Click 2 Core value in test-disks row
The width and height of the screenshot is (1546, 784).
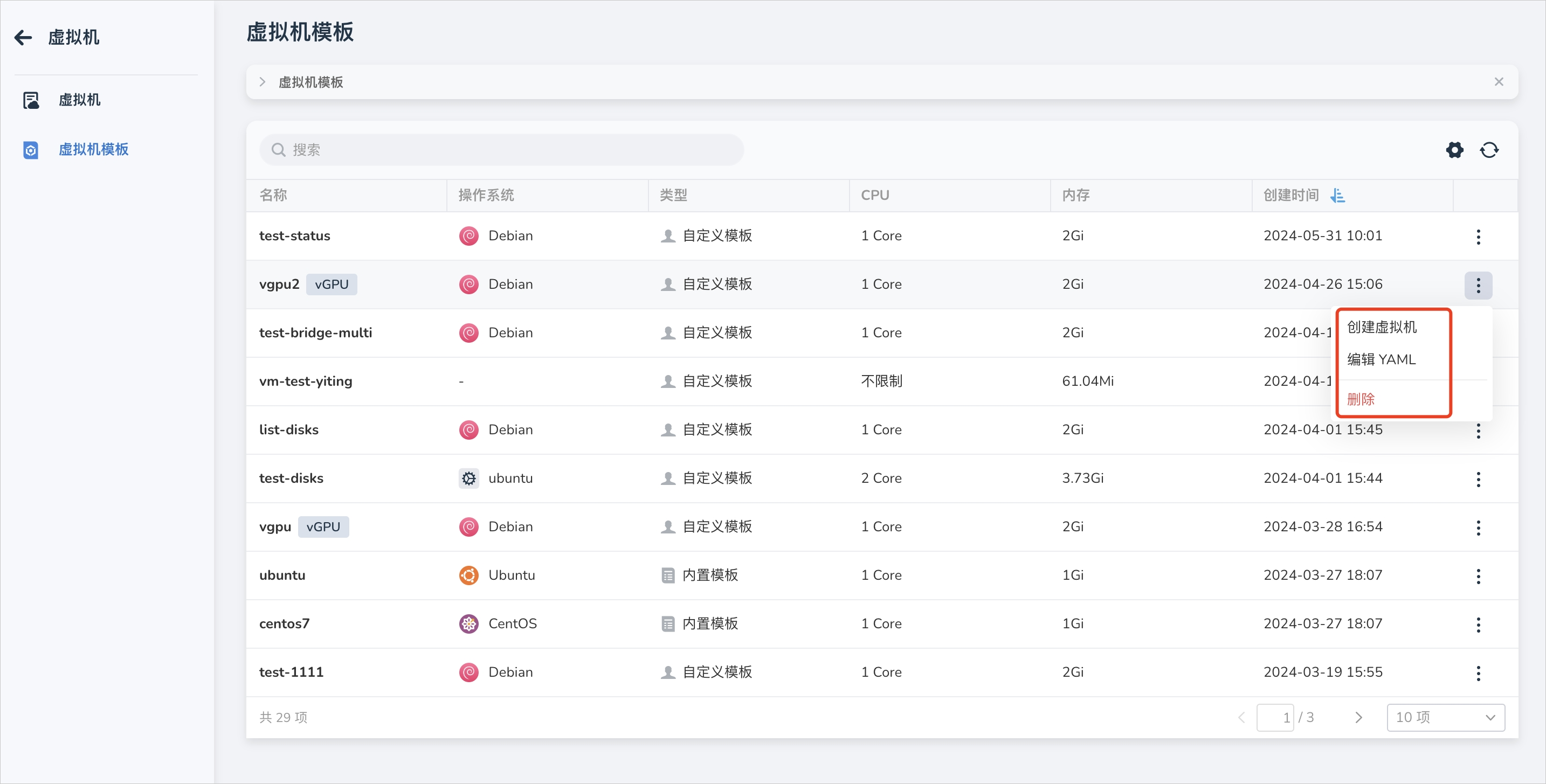coord(881,478)
